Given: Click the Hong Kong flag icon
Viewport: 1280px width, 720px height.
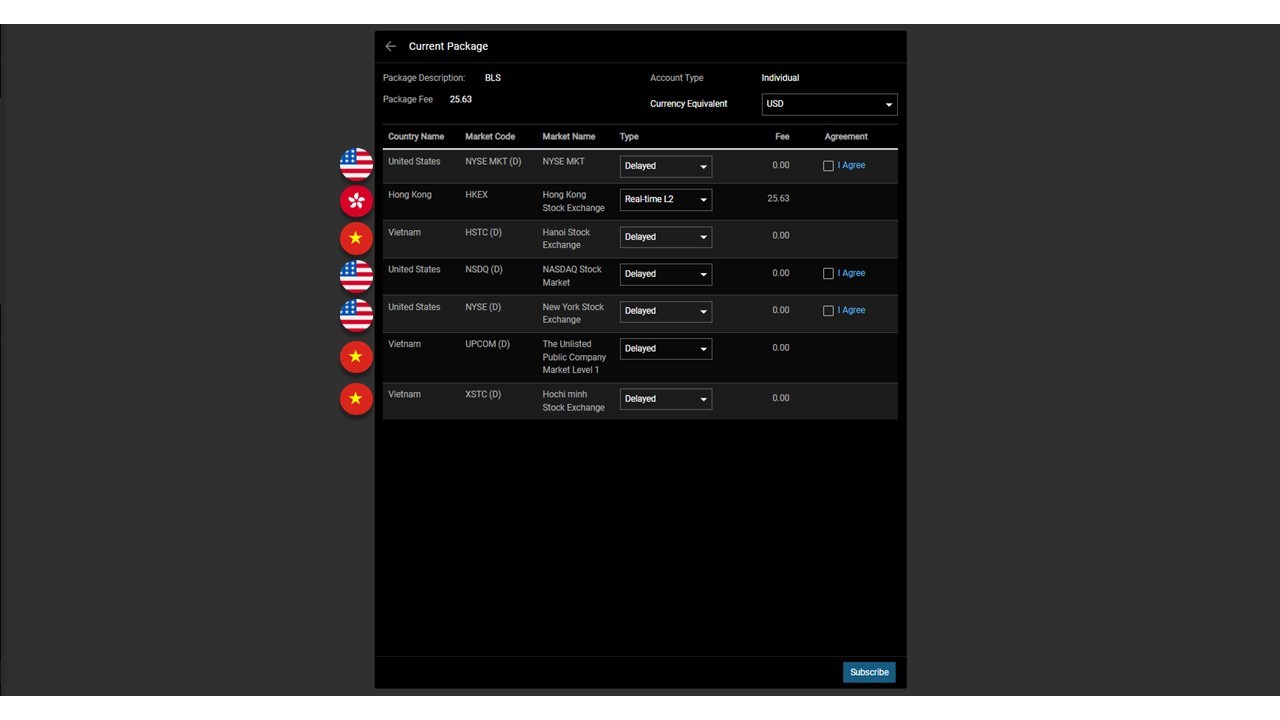Looking at the screenshot, I should click(356, 201).
